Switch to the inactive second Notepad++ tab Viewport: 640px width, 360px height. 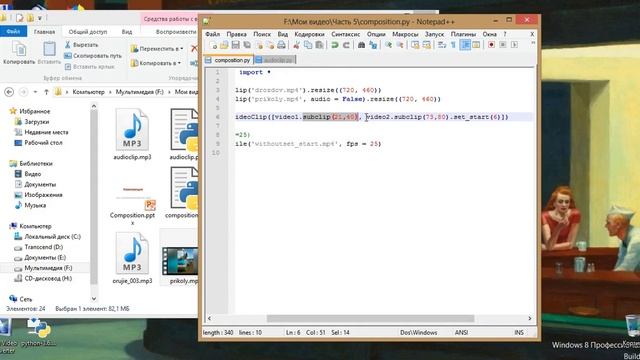tap(275, 60)
